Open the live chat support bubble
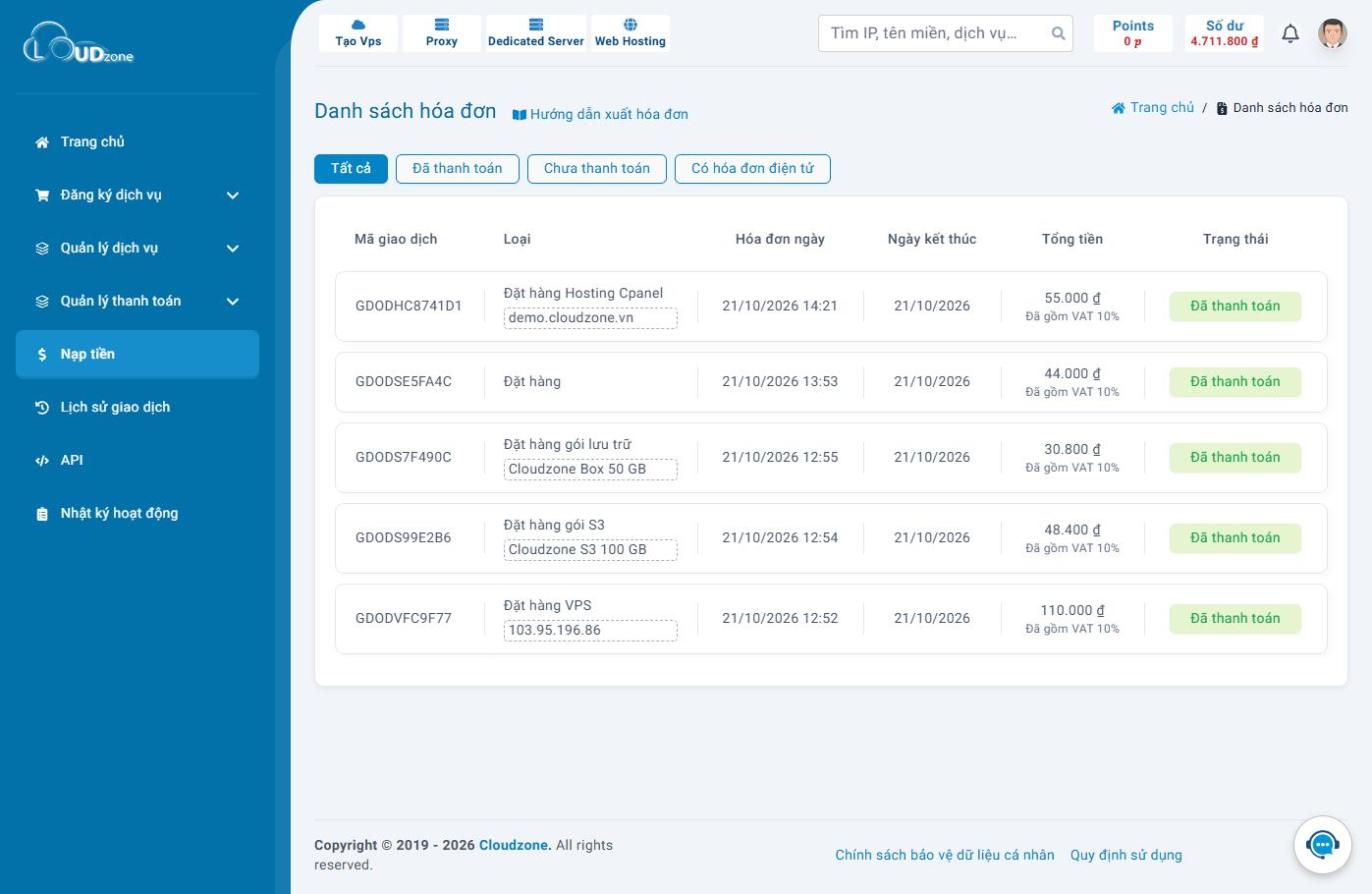1372x894 pixels. [1322, 845]
